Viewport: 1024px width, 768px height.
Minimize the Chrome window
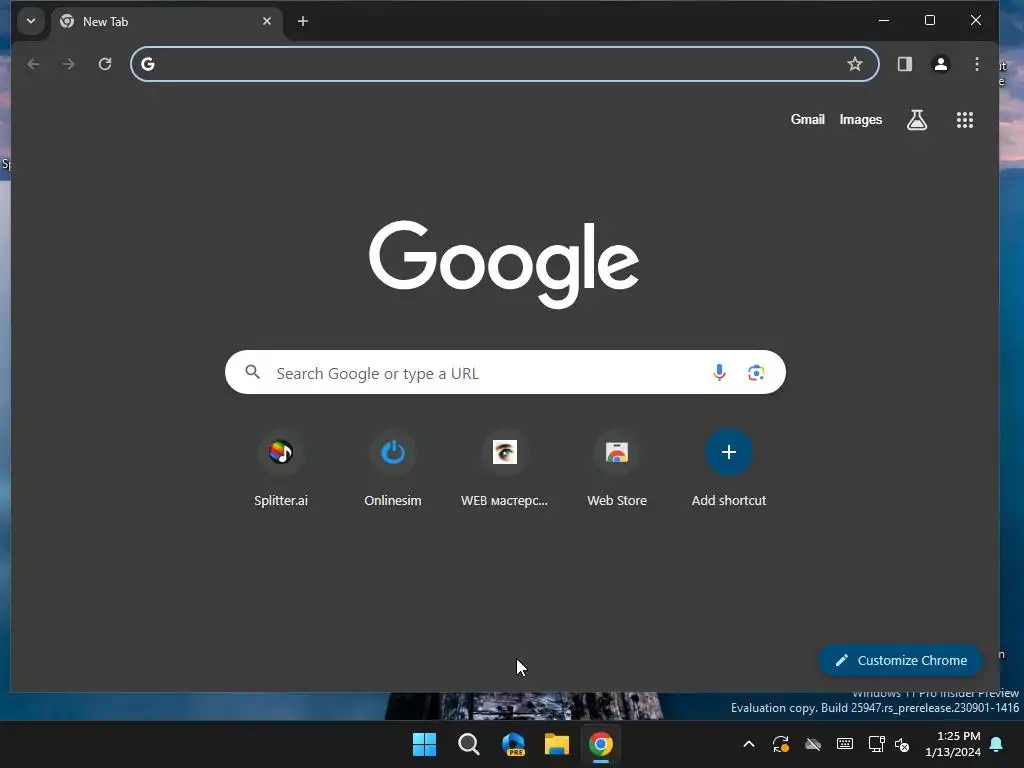point(884,21)
